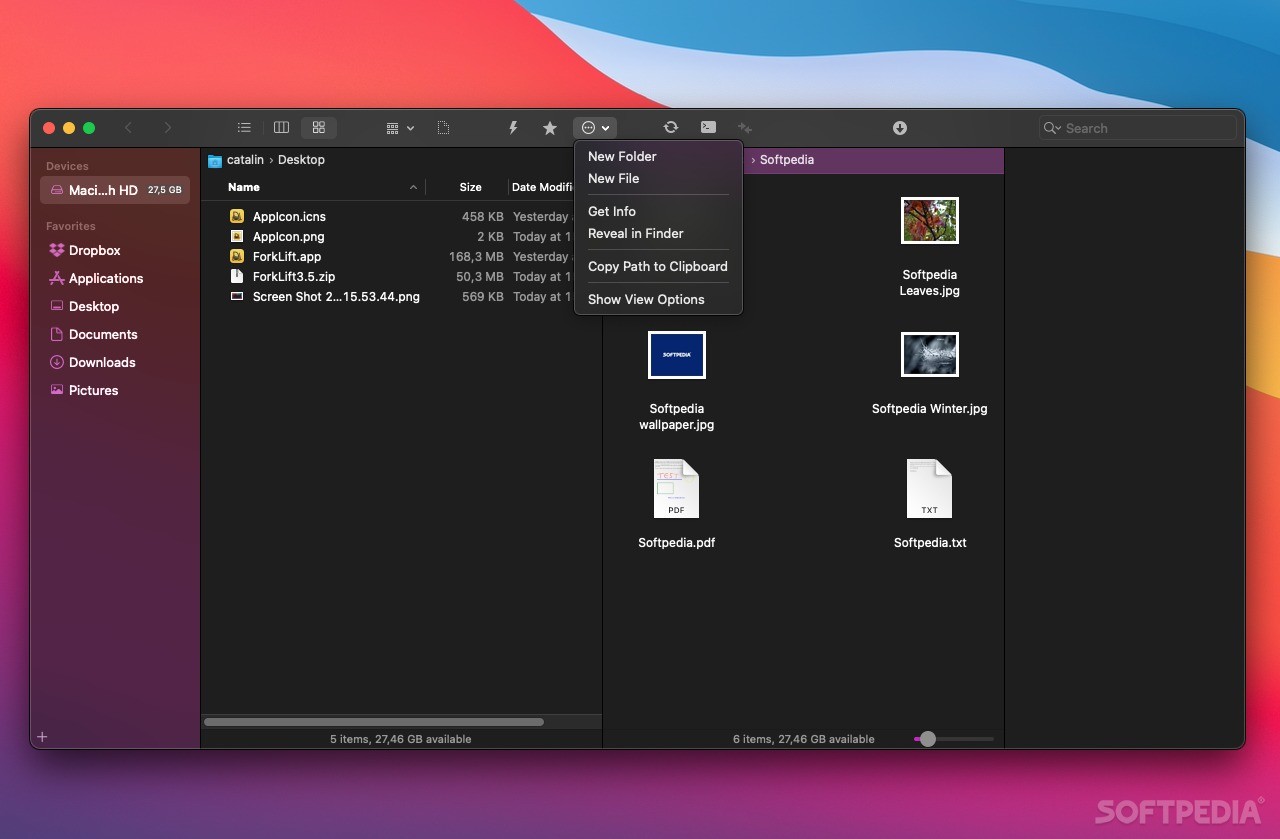Sort by the Date Modified column header

541,187
